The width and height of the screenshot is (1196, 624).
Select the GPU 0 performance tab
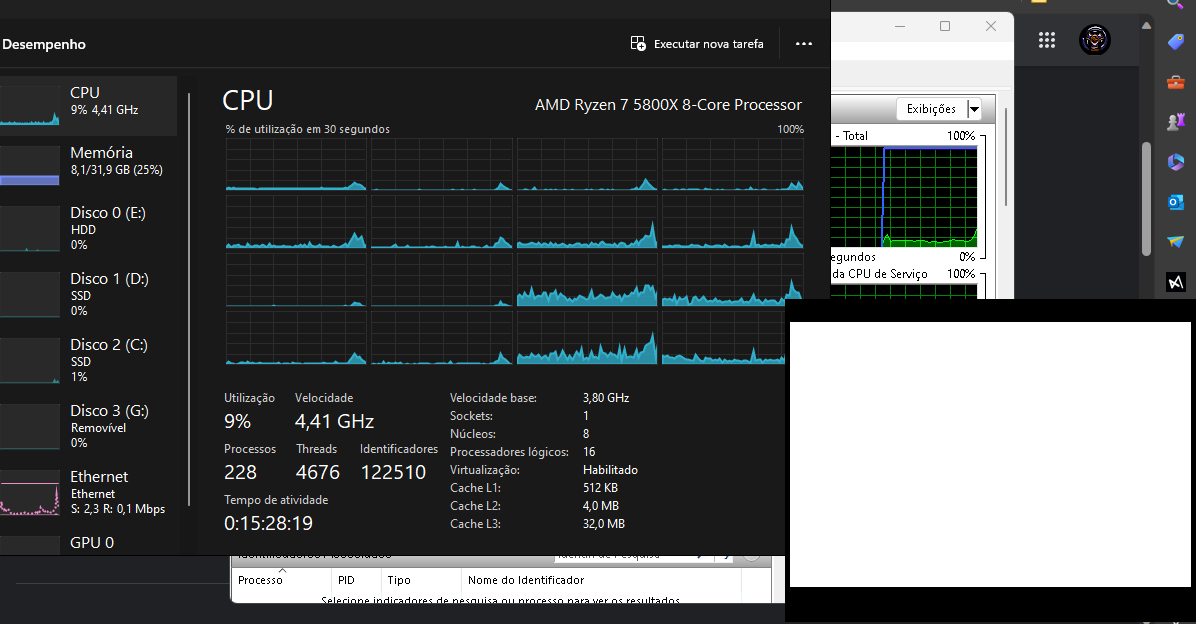pyautogui.click(x=89, y=542)
